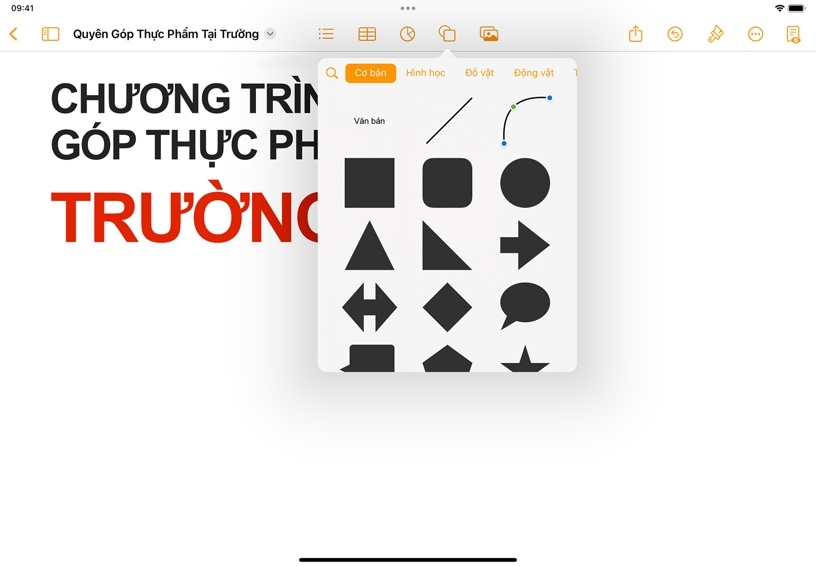816x567 pixels.
Task: Open the document settings icon
Action: coord(793,34)
